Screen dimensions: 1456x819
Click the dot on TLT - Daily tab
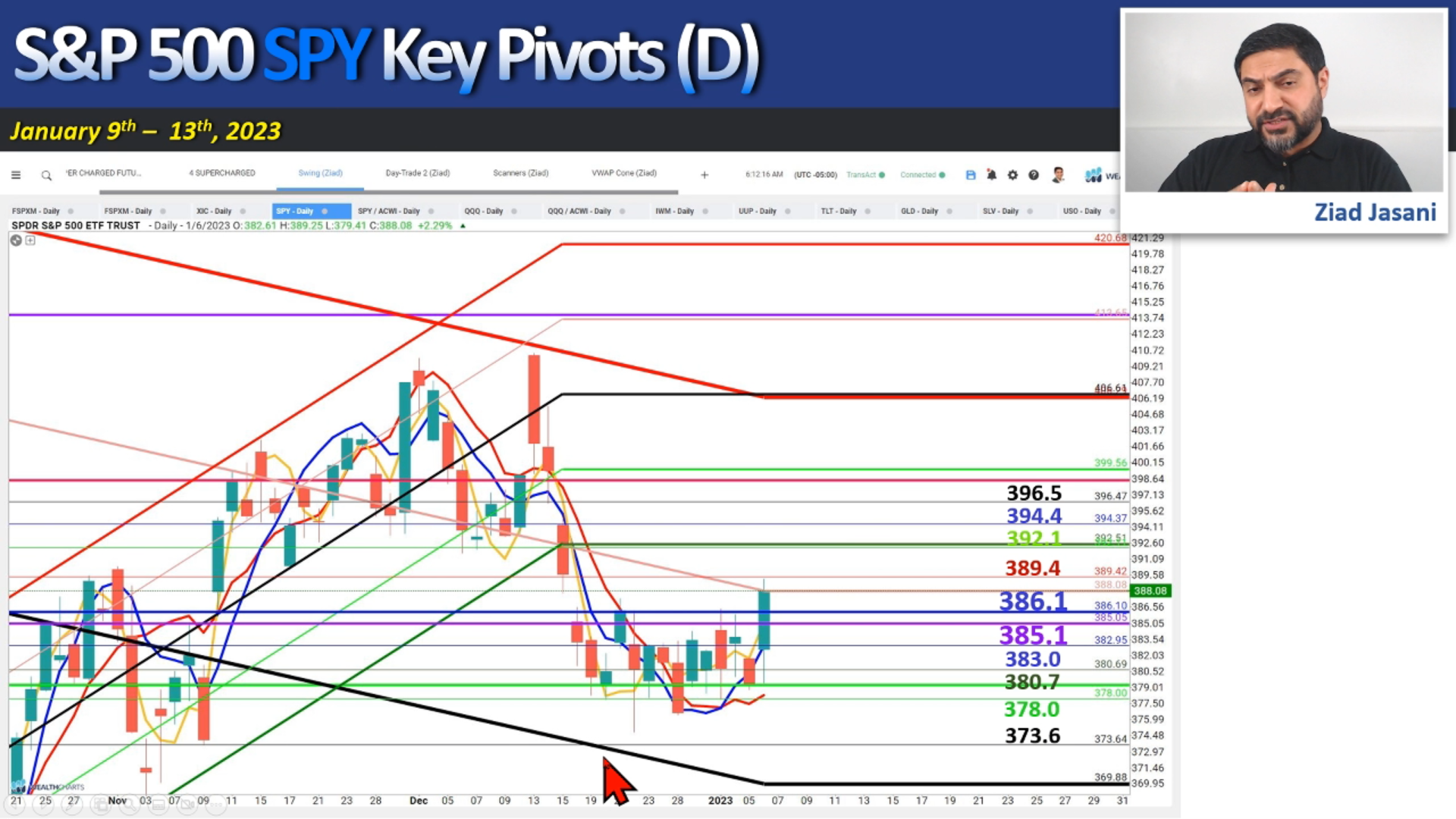click(868, 212)
